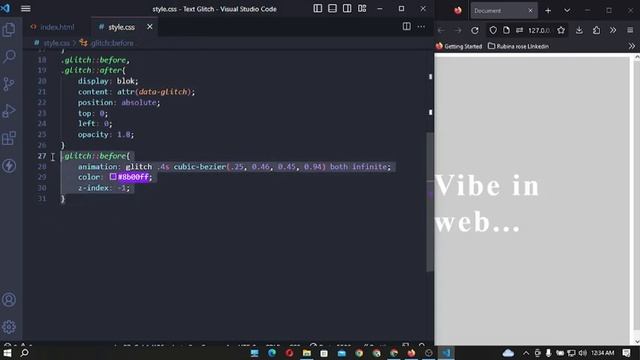The width and height of the screenshot is (640, 360).
Task: Open Customize Layout options
Action: tap(362, 9)
